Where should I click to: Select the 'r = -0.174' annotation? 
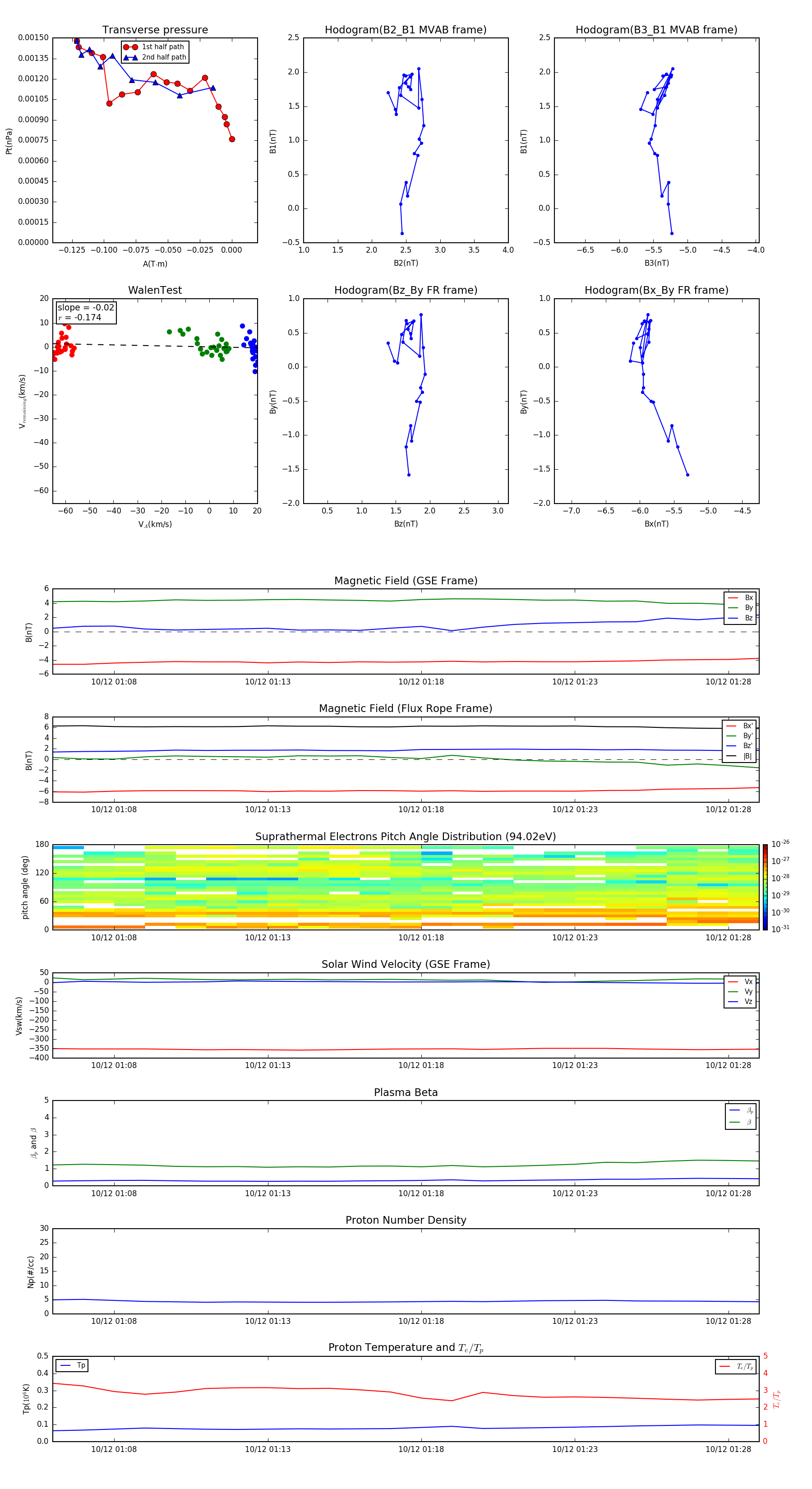(x=80, y=317)
